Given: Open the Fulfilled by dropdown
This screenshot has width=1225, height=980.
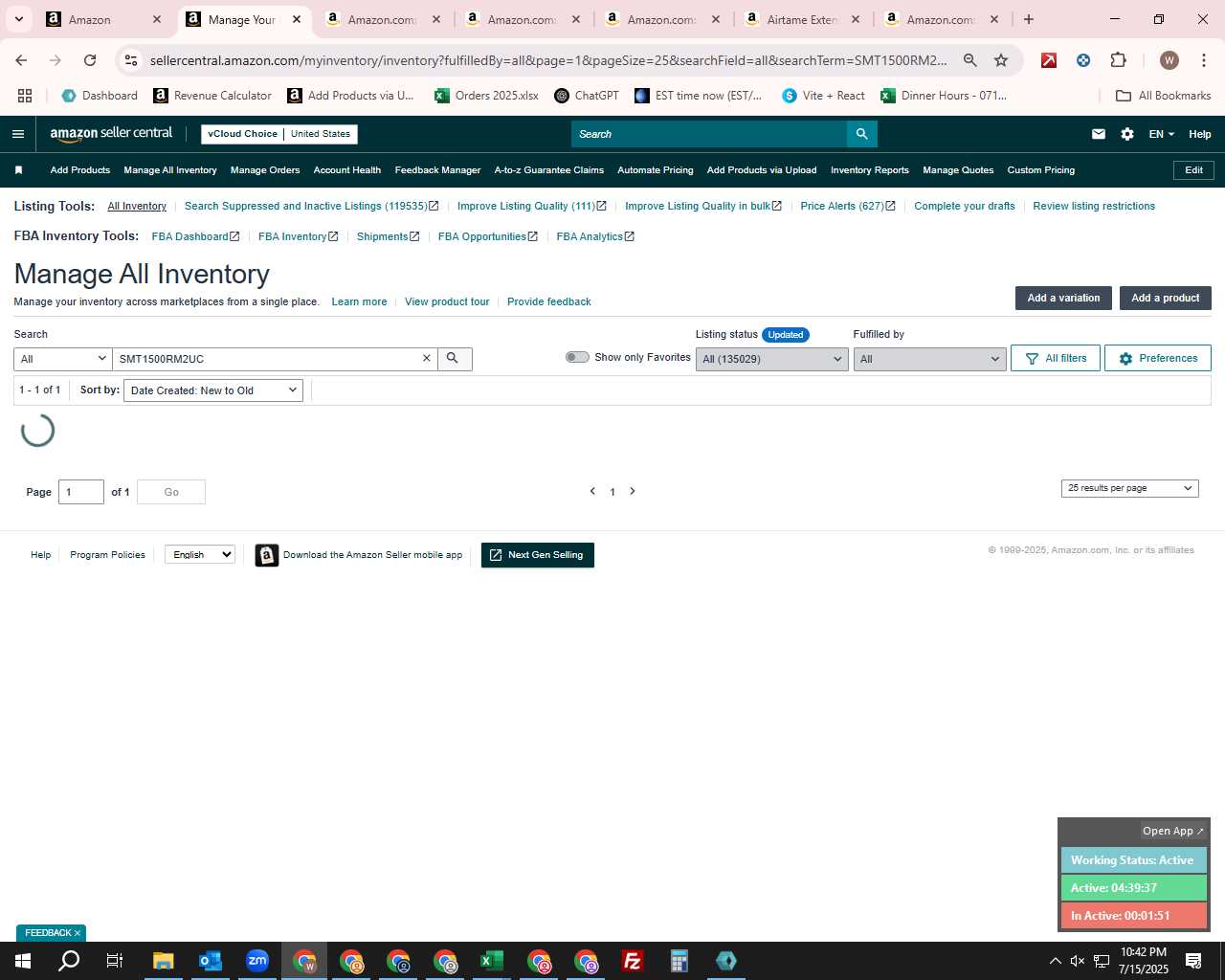Looking at the screenshot, I should tap(929, 359).
